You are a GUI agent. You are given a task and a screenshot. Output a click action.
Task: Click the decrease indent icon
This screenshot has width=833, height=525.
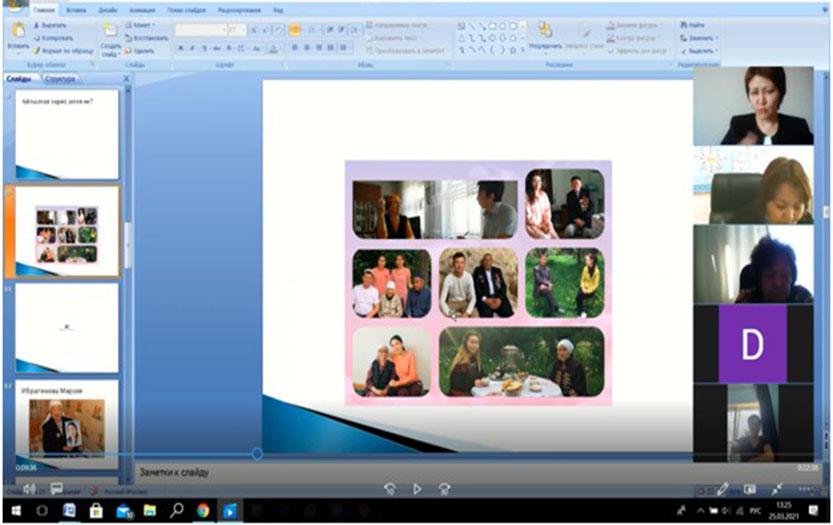[330, 30]
